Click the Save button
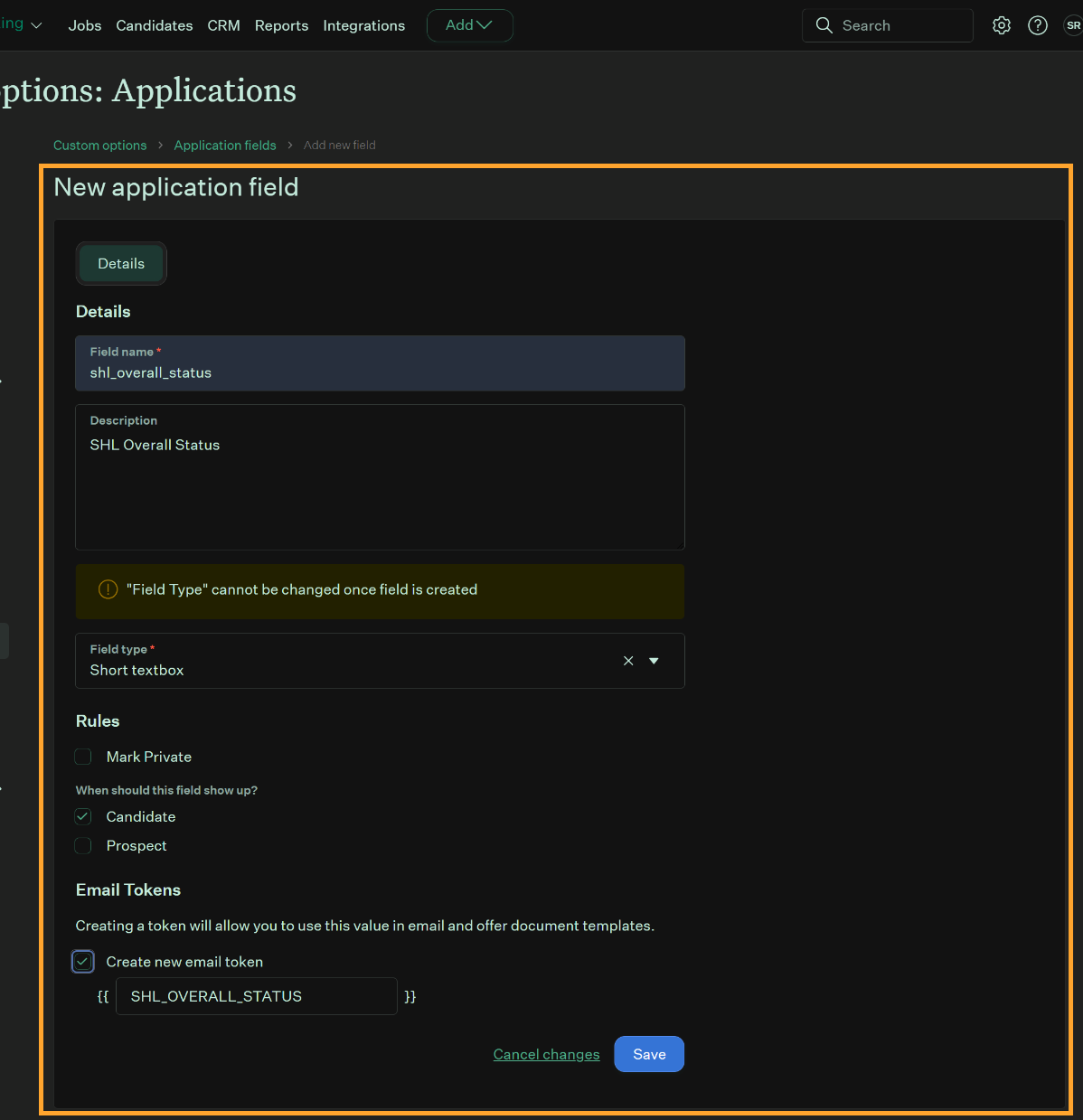 click(649, 1054)
